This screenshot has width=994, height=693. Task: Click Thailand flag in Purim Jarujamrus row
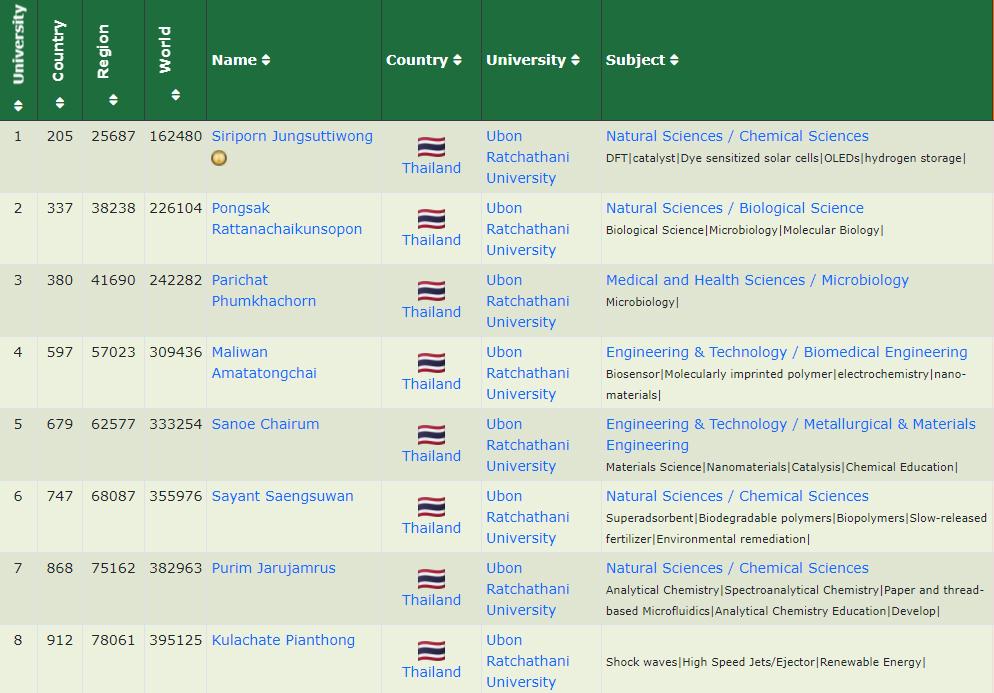pos(431,579)
